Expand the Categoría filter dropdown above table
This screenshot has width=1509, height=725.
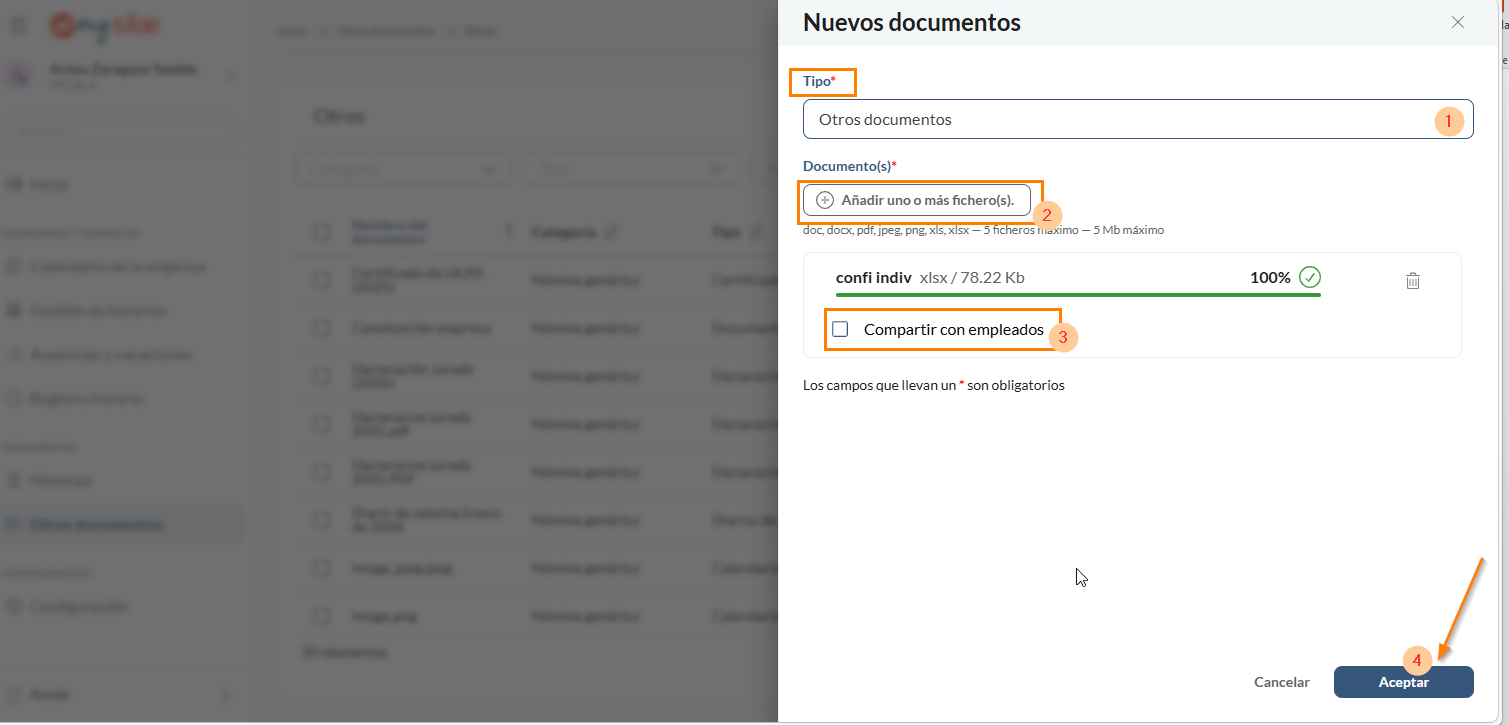[402, 169]
